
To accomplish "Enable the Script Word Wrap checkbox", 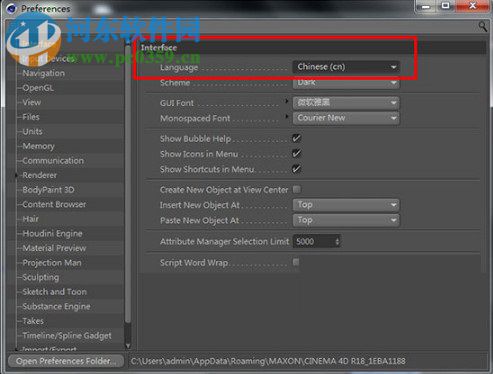I will (296, 262).
